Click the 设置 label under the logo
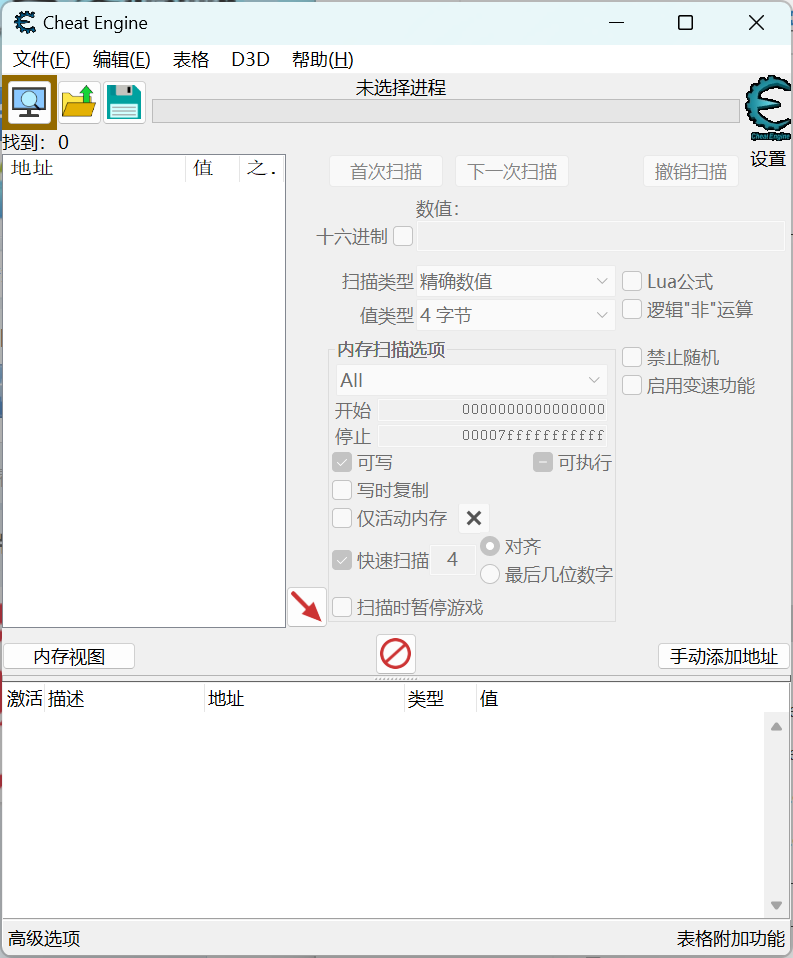Screen dimensions: 793x958 click(768, 159)
